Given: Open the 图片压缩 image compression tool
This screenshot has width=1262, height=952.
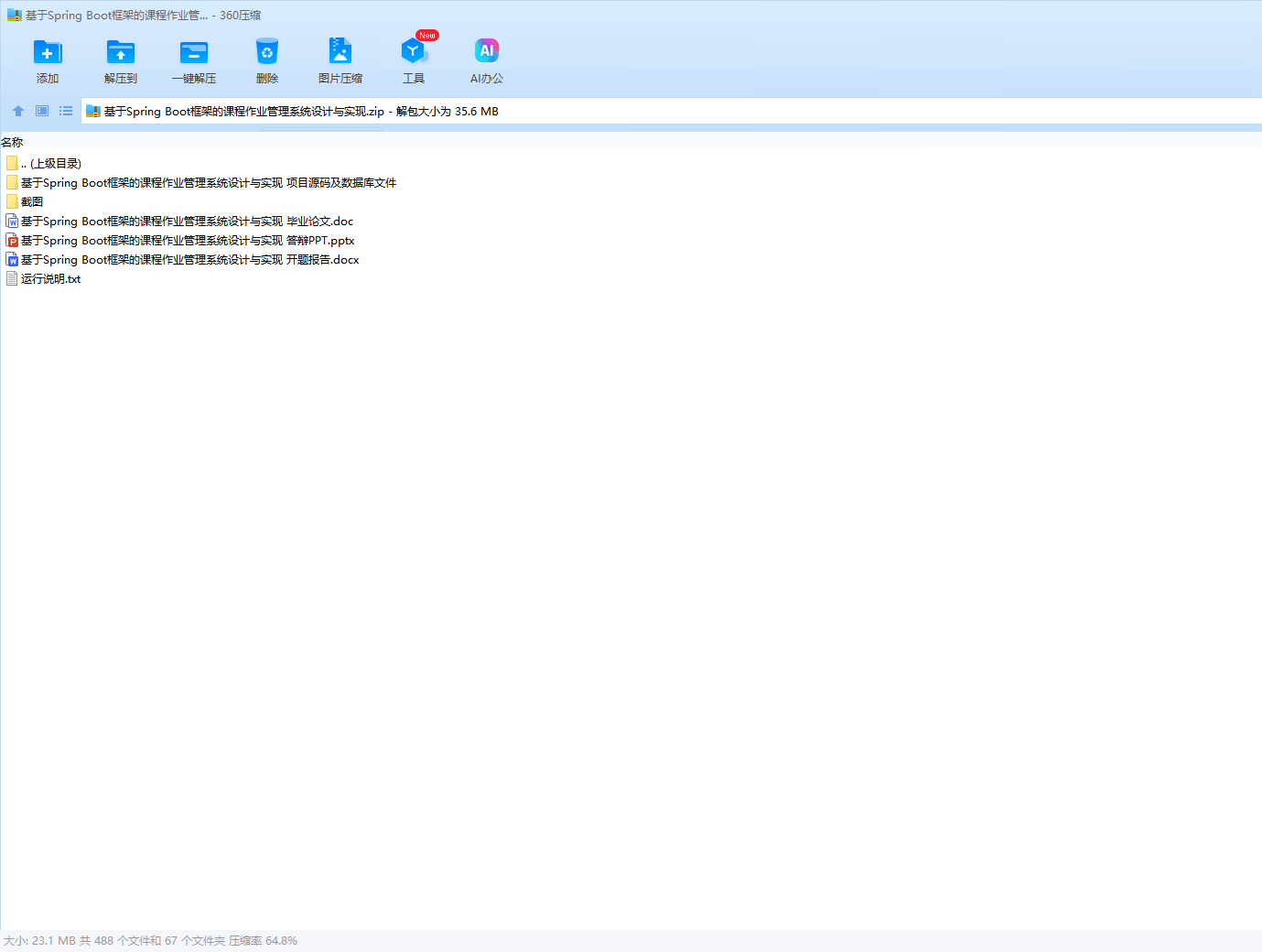Looking at the screenshot, I should [x=340, y=51].
